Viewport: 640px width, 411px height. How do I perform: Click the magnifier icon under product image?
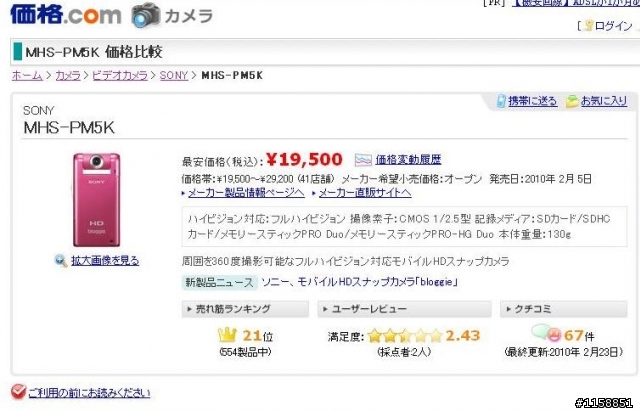tap(61, 260)
